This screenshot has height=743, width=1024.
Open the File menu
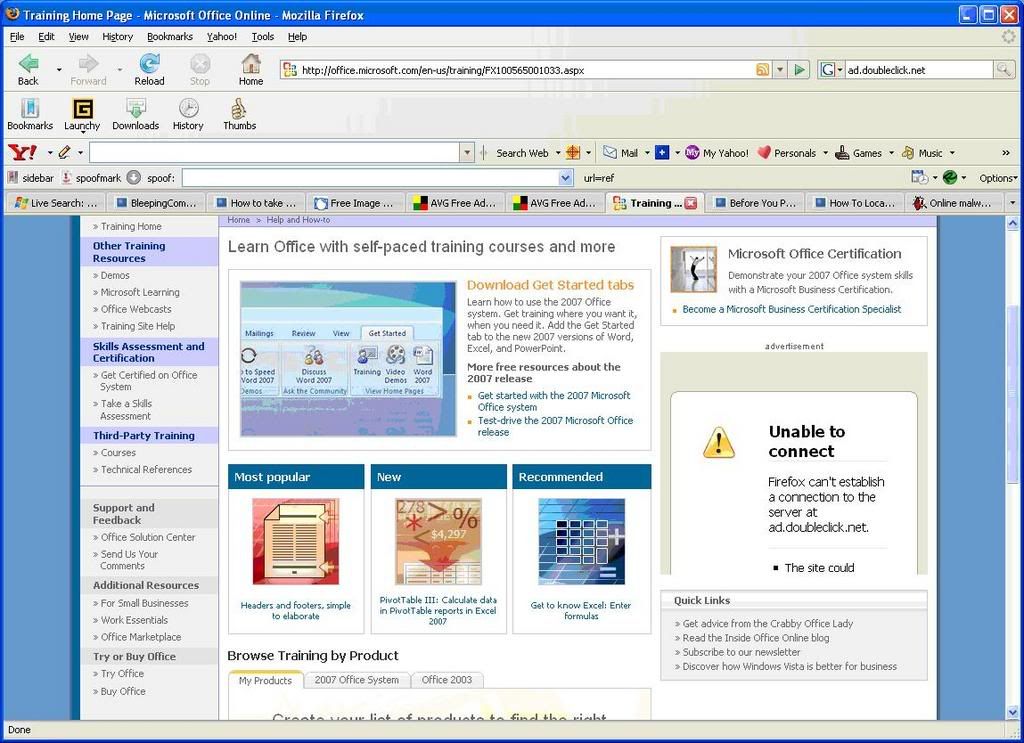point(17,37)
